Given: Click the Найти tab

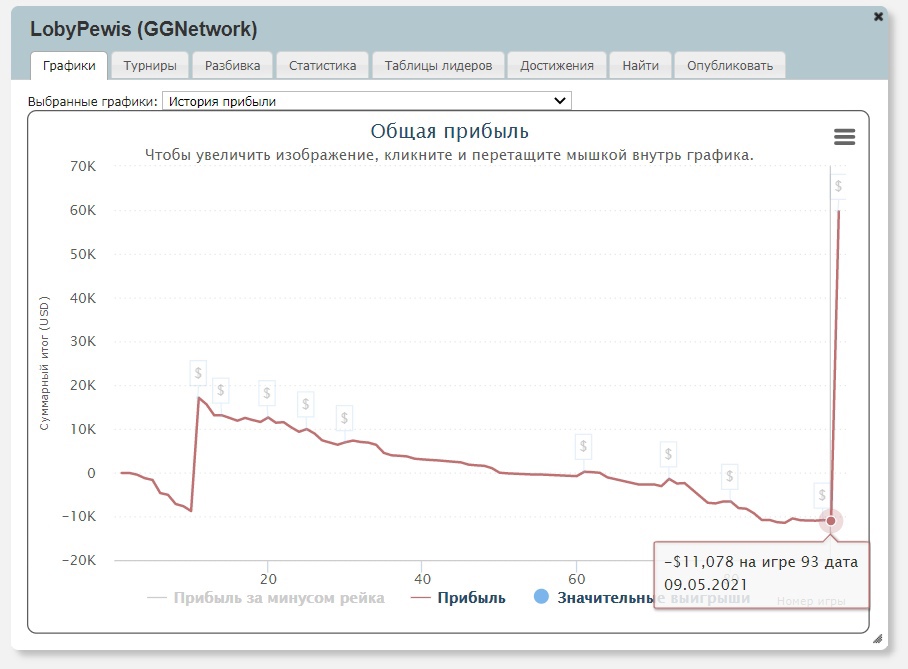Looking at the screenshot, I should [x=640, y=66].
